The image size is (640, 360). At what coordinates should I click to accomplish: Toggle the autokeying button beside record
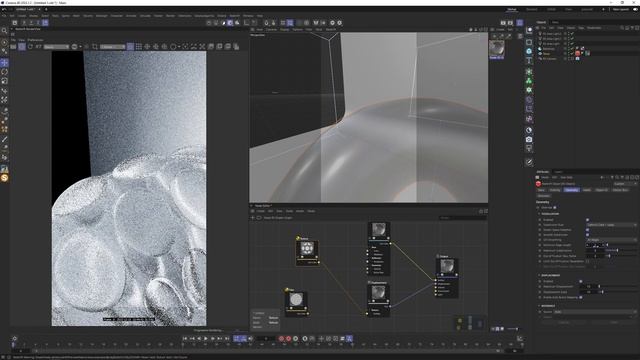(x=288, y=338)
